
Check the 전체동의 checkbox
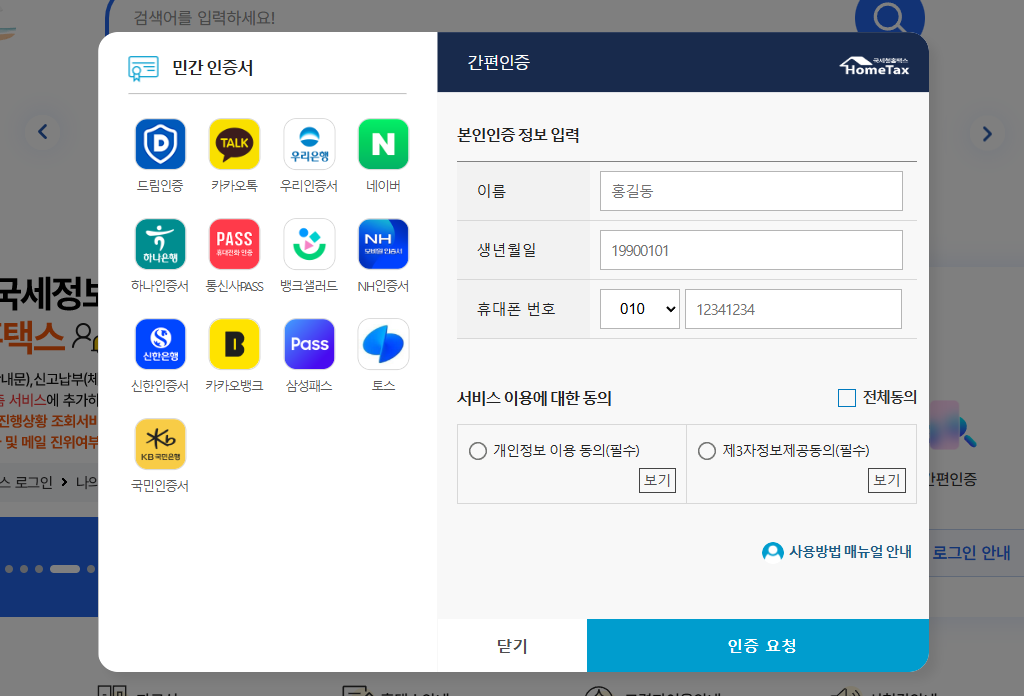(x=846, y=398)
